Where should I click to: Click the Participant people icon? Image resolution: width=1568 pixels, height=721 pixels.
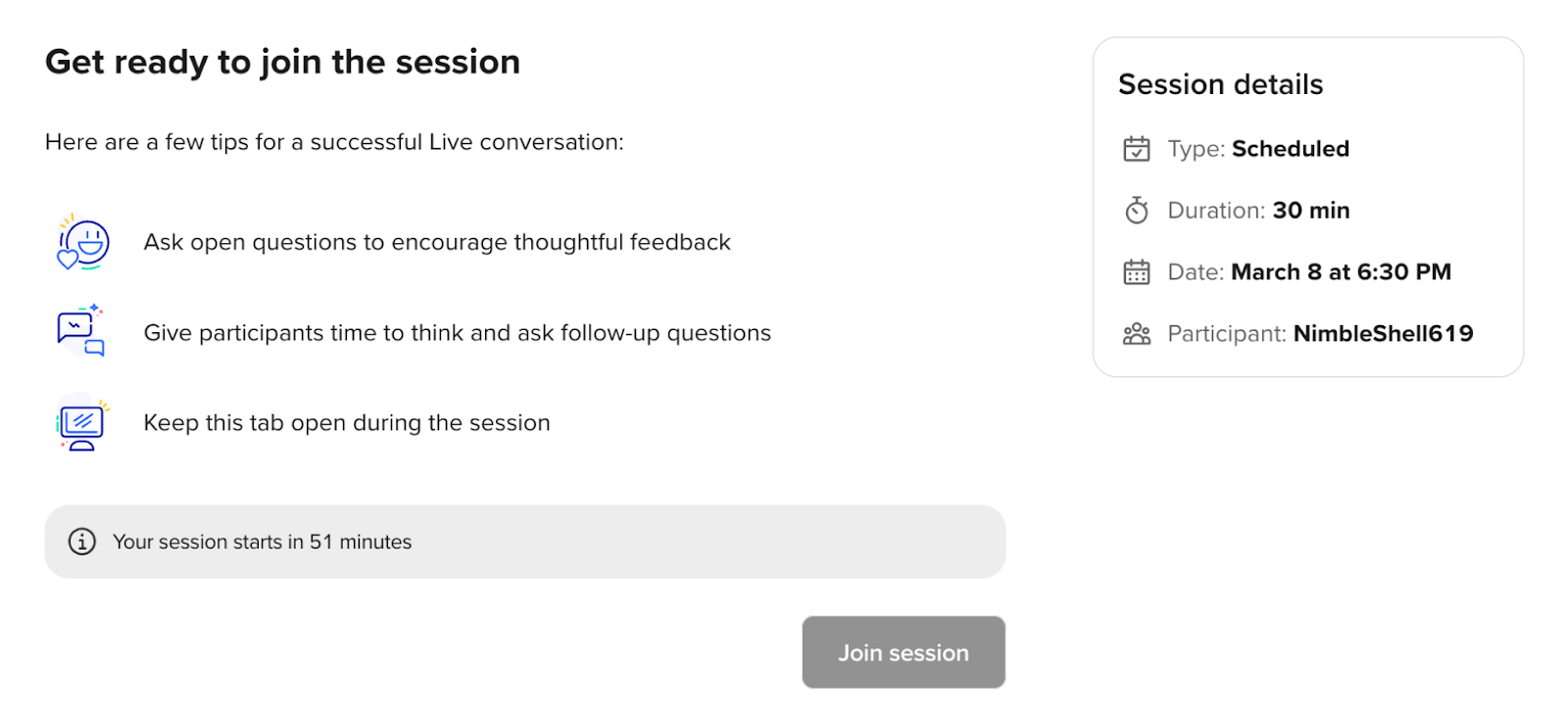[x=1137, y=334]
